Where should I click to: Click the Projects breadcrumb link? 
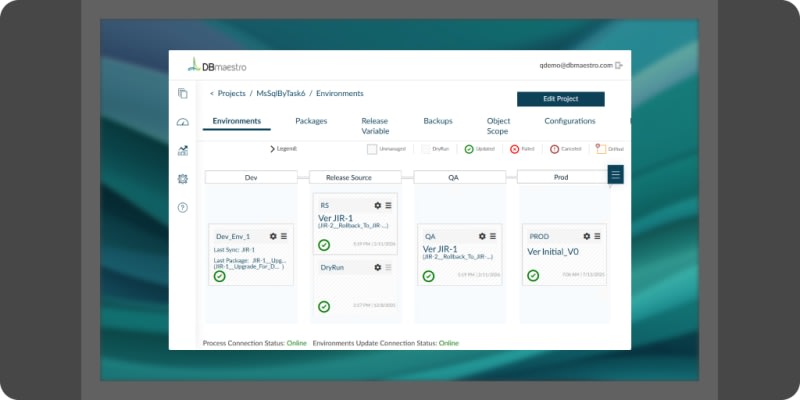click(x=232, y=93)
